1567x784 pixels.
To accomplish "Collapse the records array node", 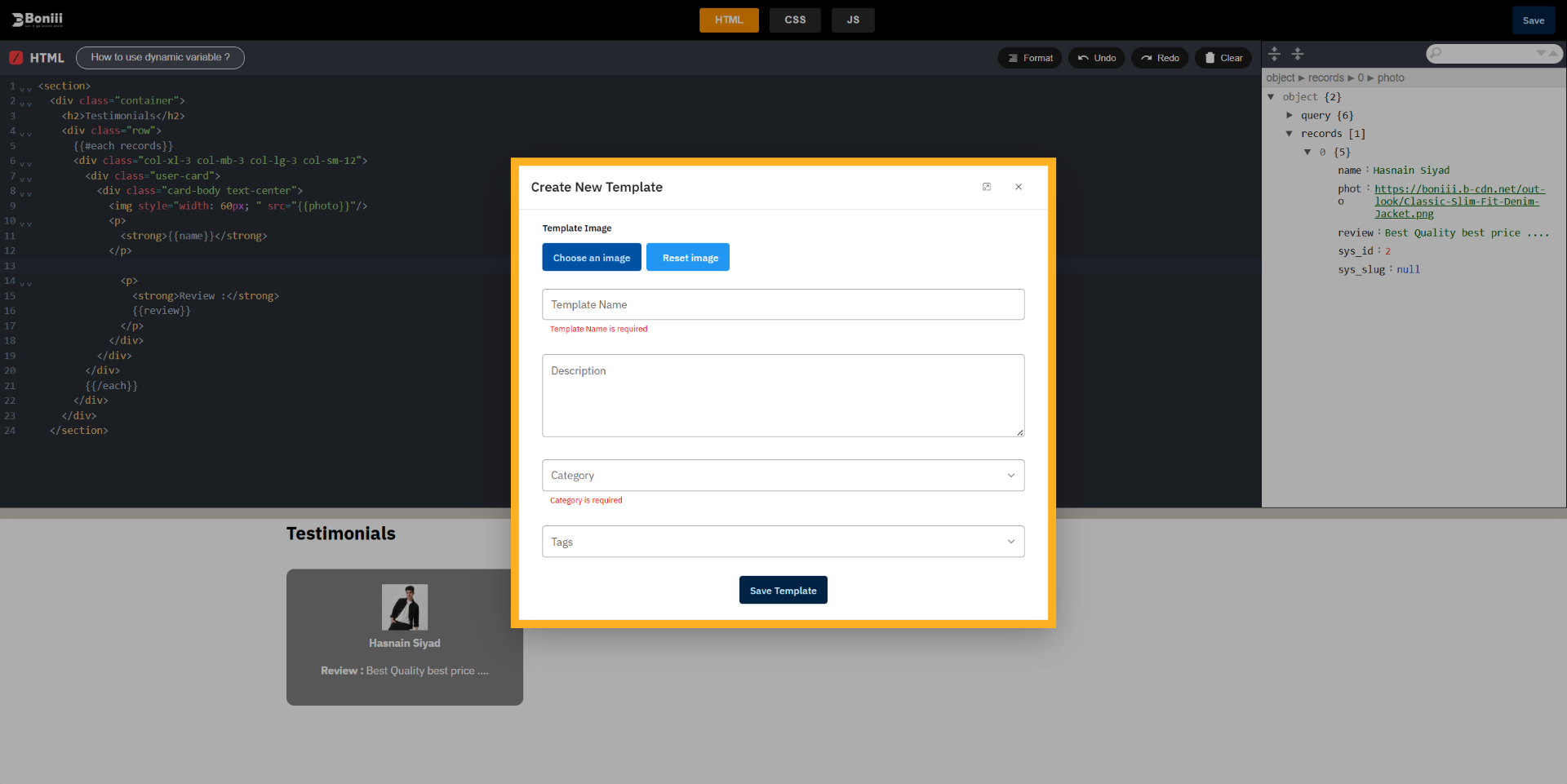I will point(1290,134).
